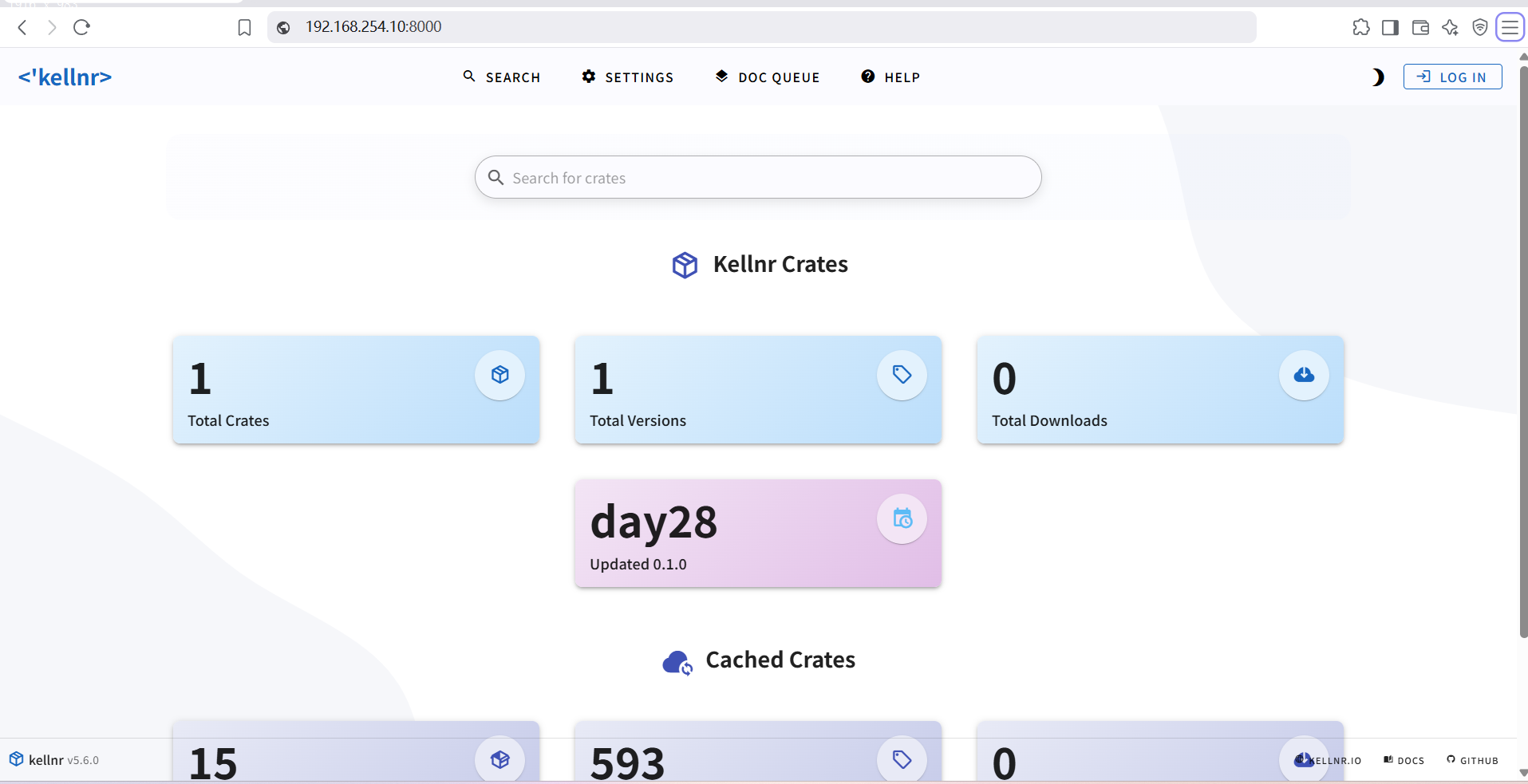Click the Total Downloads cloud icon
1528x784 pixels.
click(1304, 375)
